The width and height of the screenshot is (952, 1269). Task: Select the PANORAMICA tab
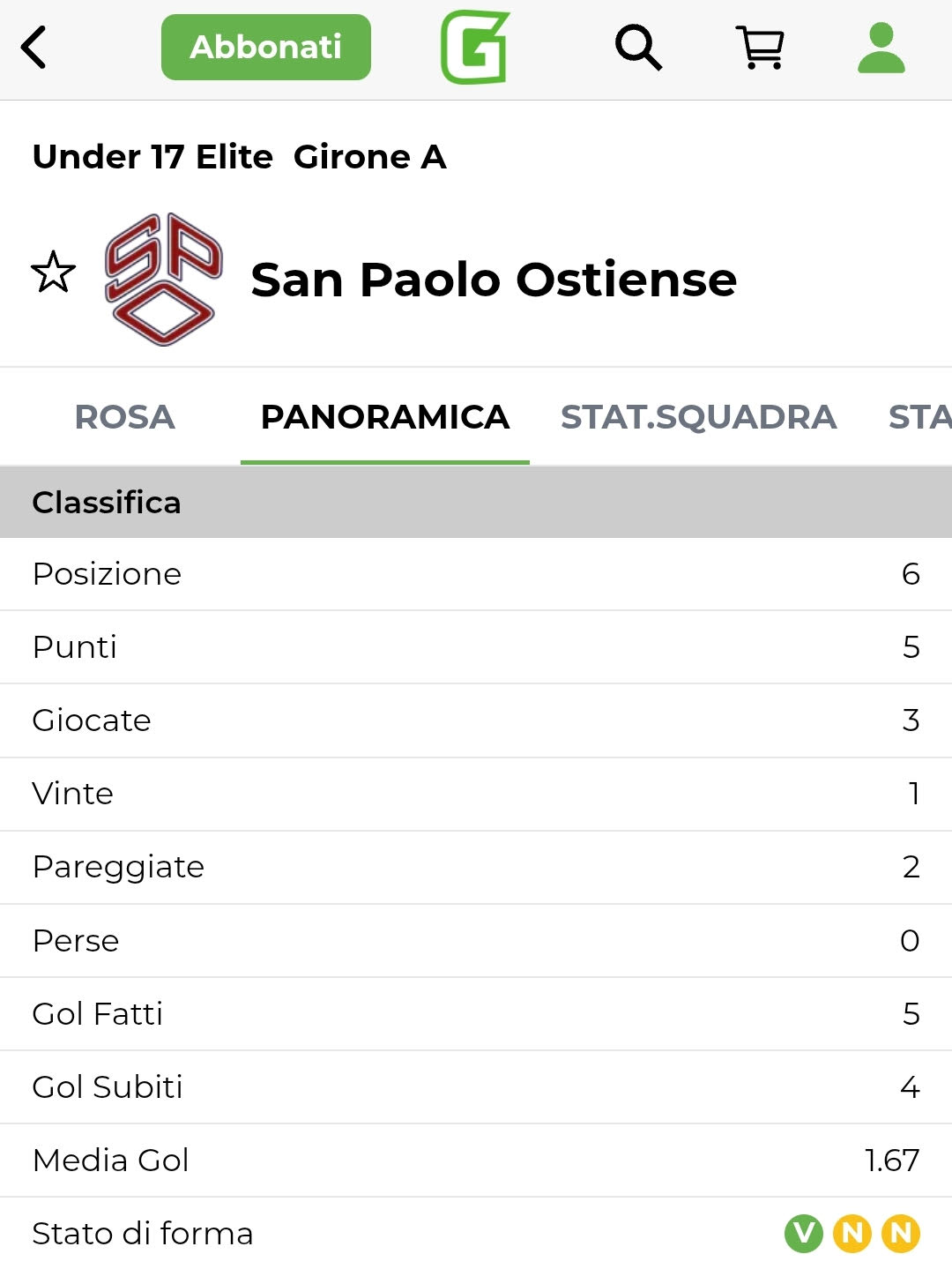tap(385, 417)
